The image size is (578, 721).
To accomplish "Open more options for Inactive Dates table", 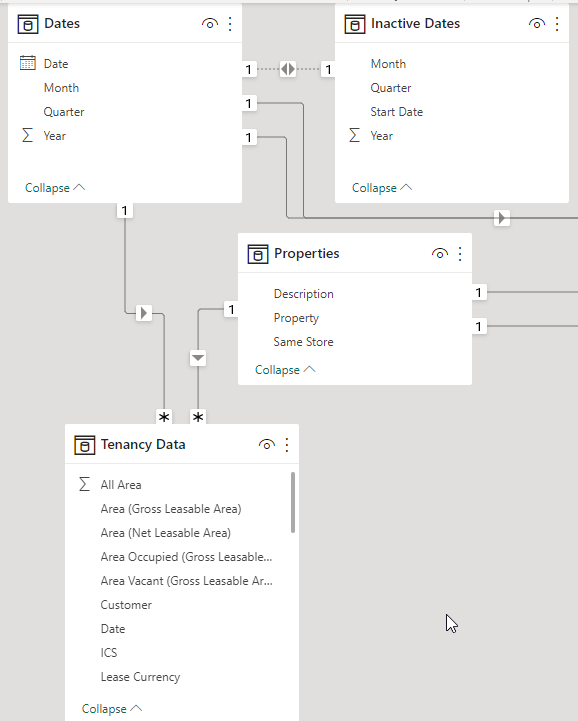I will (x=557, y=24).
